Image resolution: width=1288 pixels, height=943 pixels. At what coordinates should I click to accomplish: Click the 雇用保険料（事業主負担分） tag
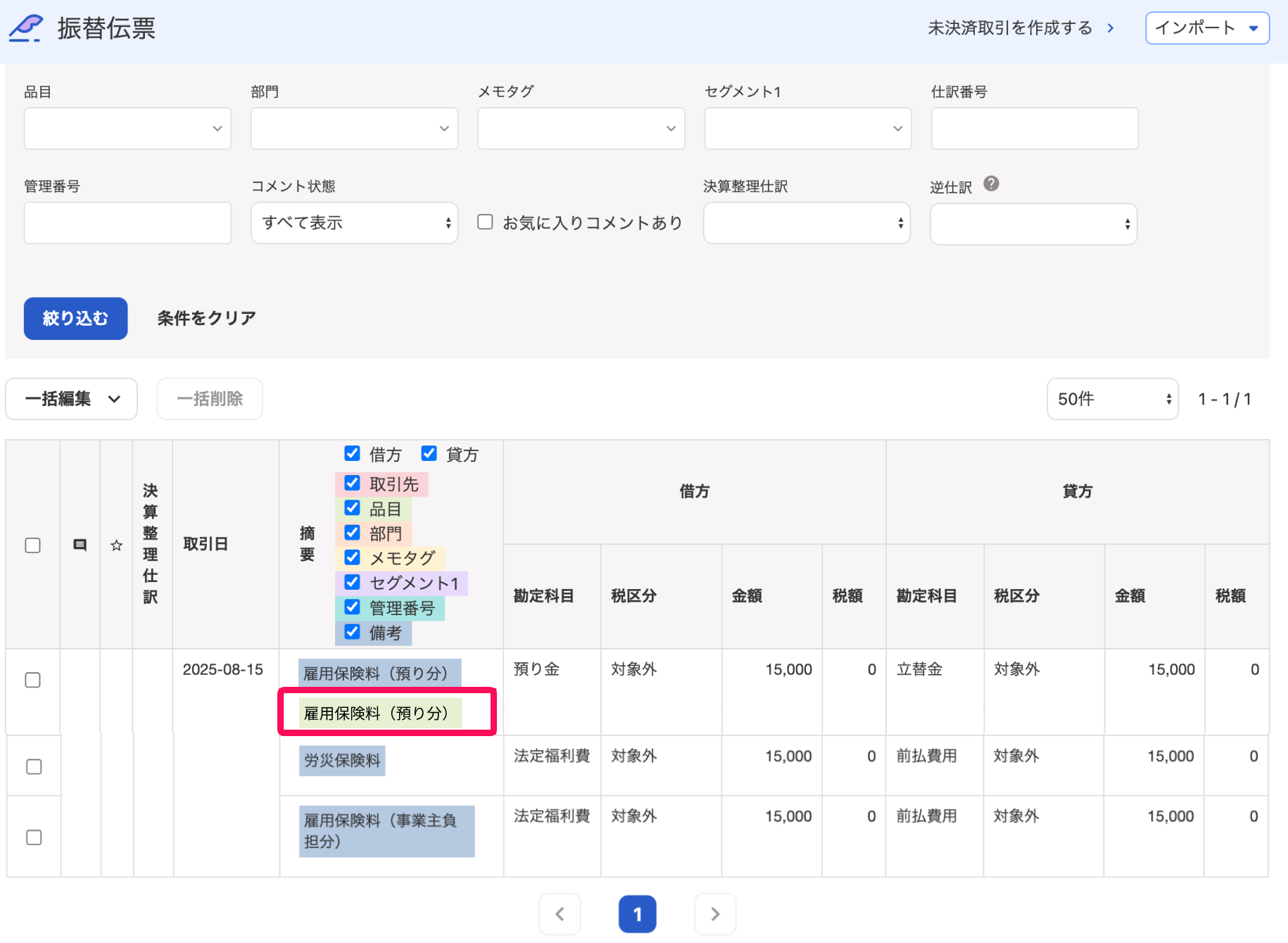click(386, 831)
